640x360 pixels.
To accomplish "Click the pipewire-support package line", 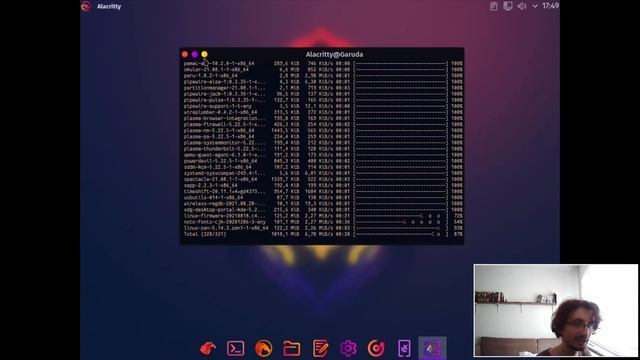I will tap(323, 106).
